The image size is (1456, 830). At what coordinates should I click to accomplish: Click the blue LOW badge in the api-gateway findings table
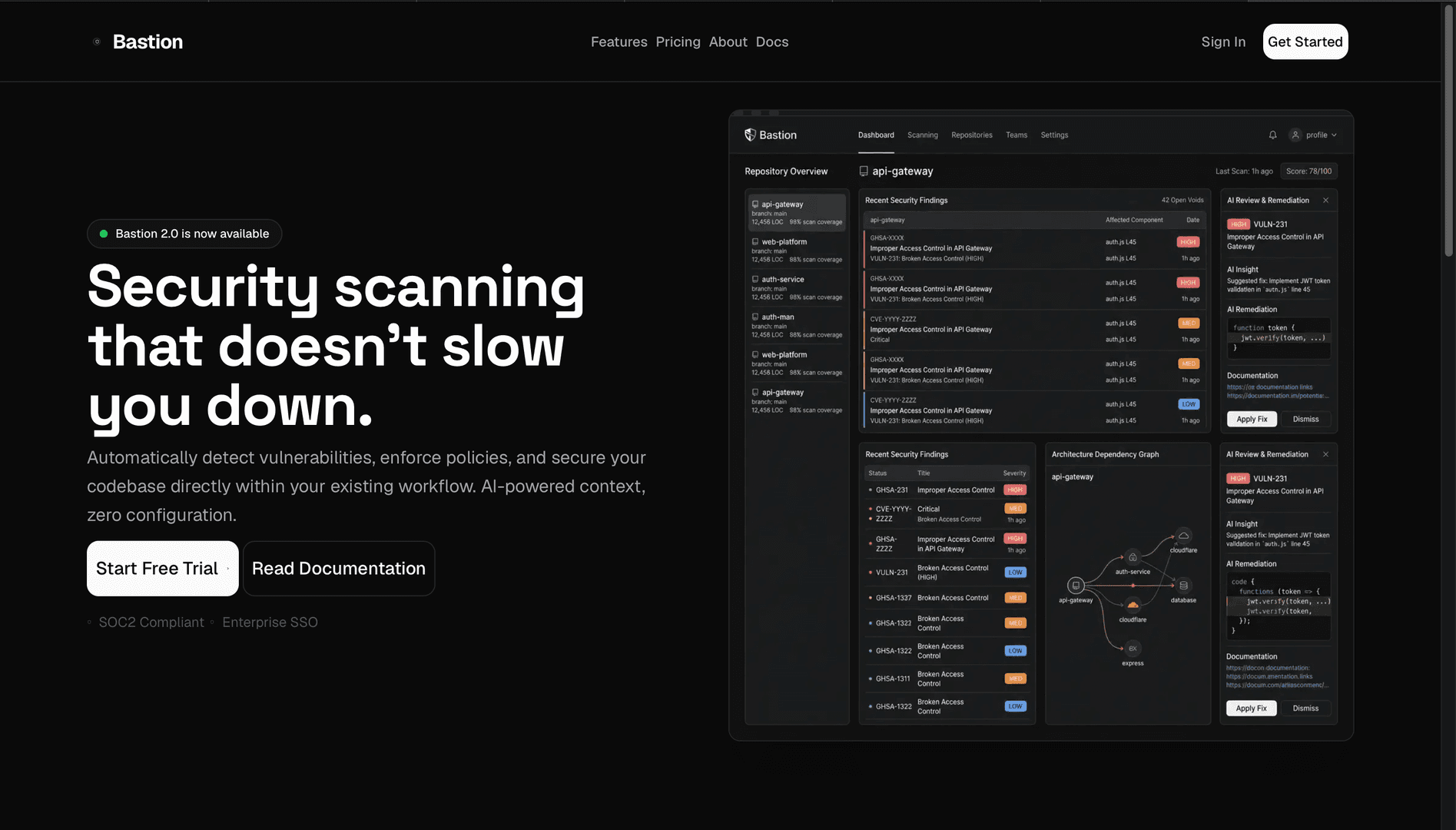click(x=1189, y=404)
